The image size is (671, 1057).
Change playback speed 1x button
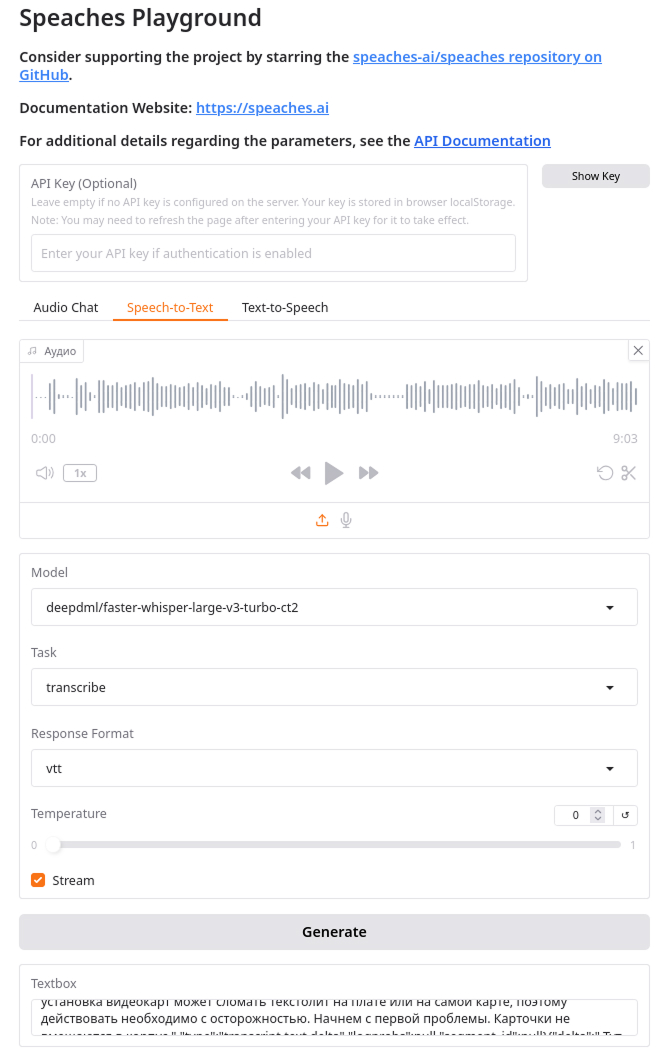coord(80,473)
